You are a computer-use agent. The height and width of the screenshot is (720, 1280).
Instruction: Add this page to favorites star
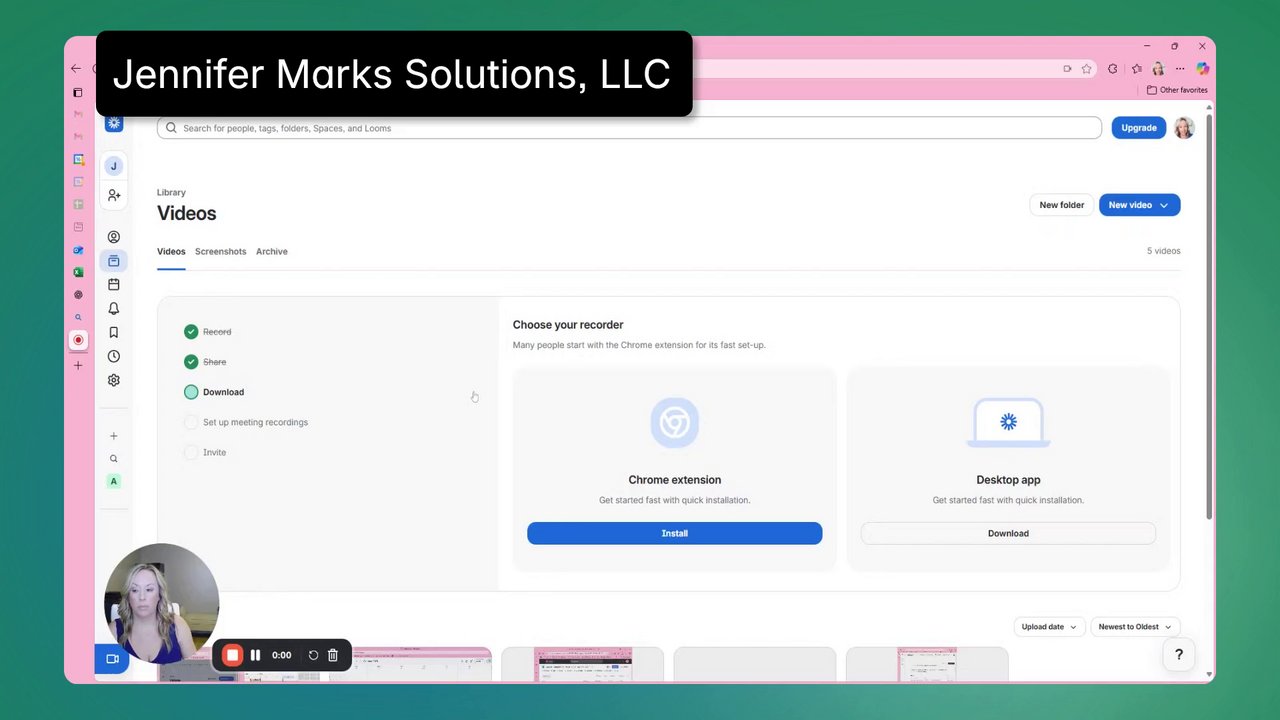coord(1086,69)
